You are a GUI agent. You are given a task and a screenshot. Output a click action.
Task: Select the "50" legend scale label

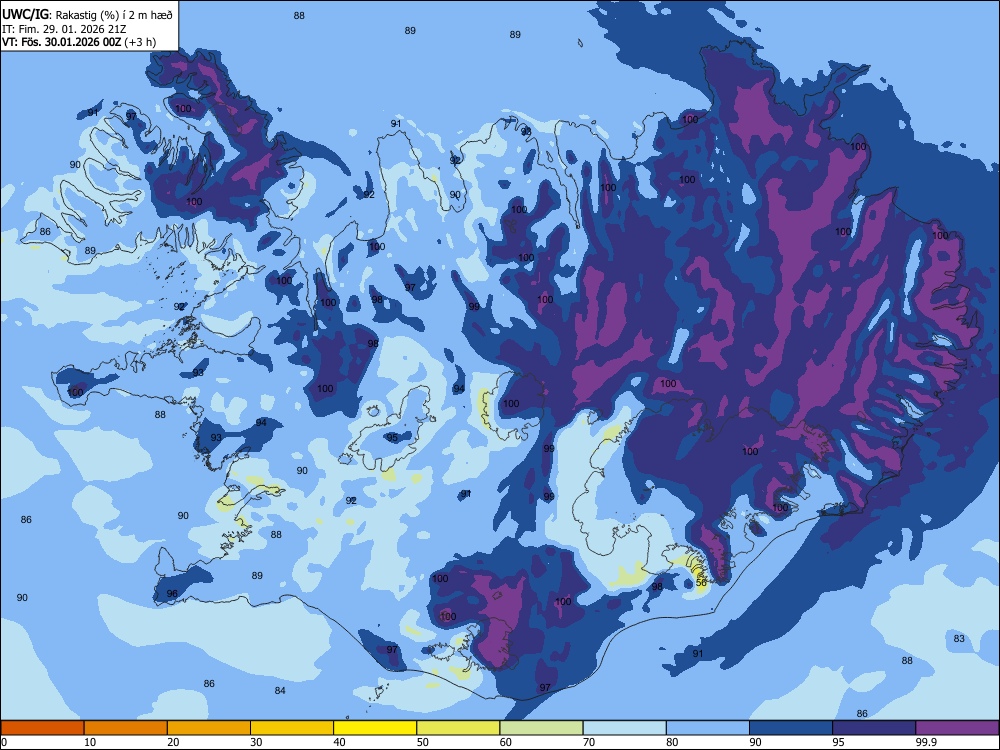point(423,742)
